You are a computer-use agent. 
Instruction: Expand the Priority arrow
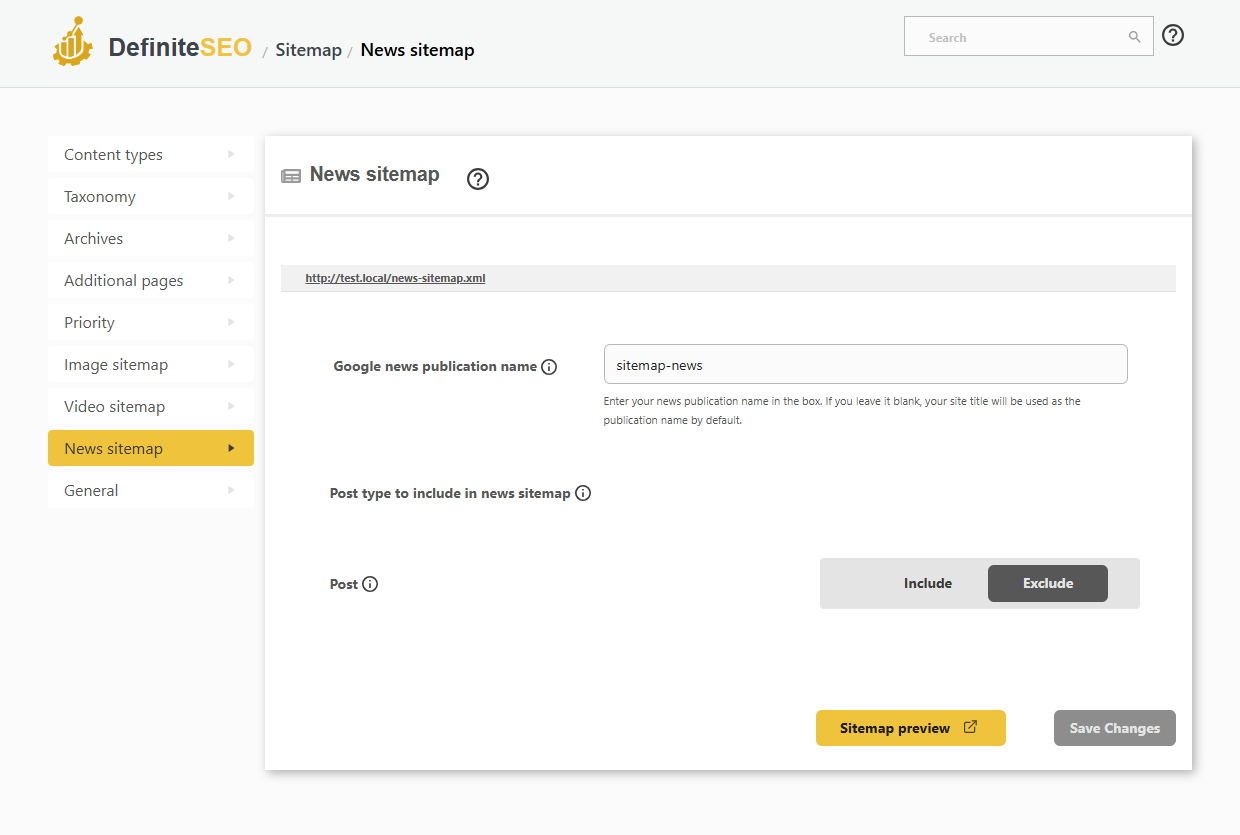click(231, 322)
